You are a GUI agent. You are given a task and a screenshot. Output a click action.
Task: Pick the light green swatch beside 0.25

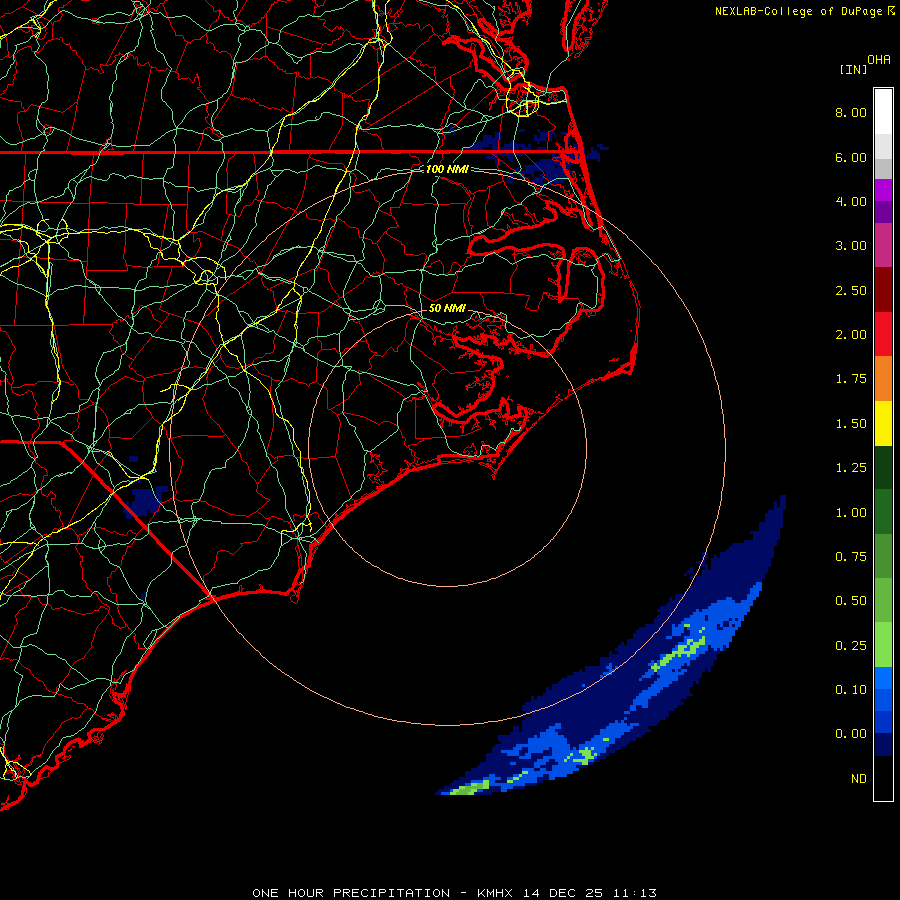[x=883, y=645]
